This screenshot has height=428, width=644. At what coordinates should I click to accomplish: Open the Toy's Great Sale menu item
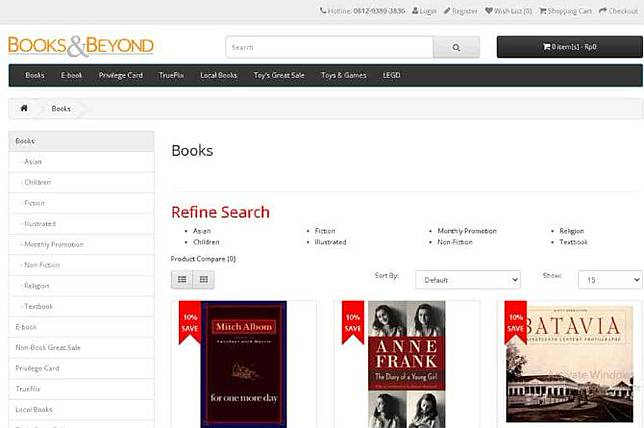pos(279,75)
